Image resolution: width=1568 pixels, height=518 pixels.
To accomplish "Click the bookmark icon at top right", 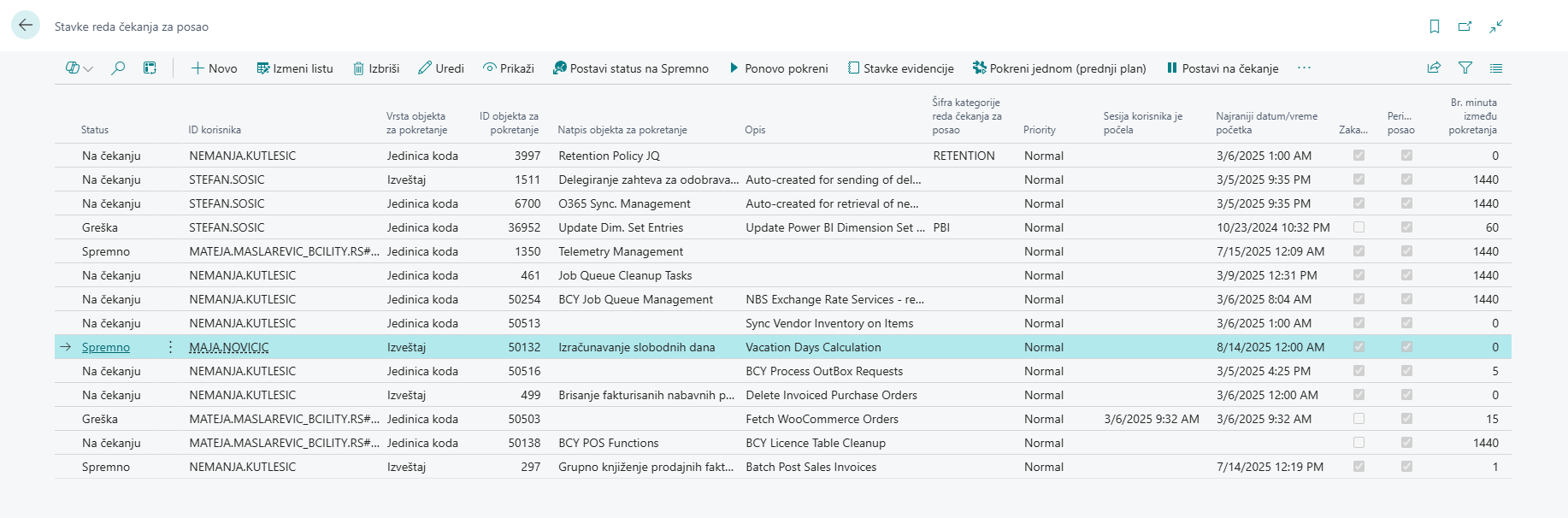I will point(1435,26).
